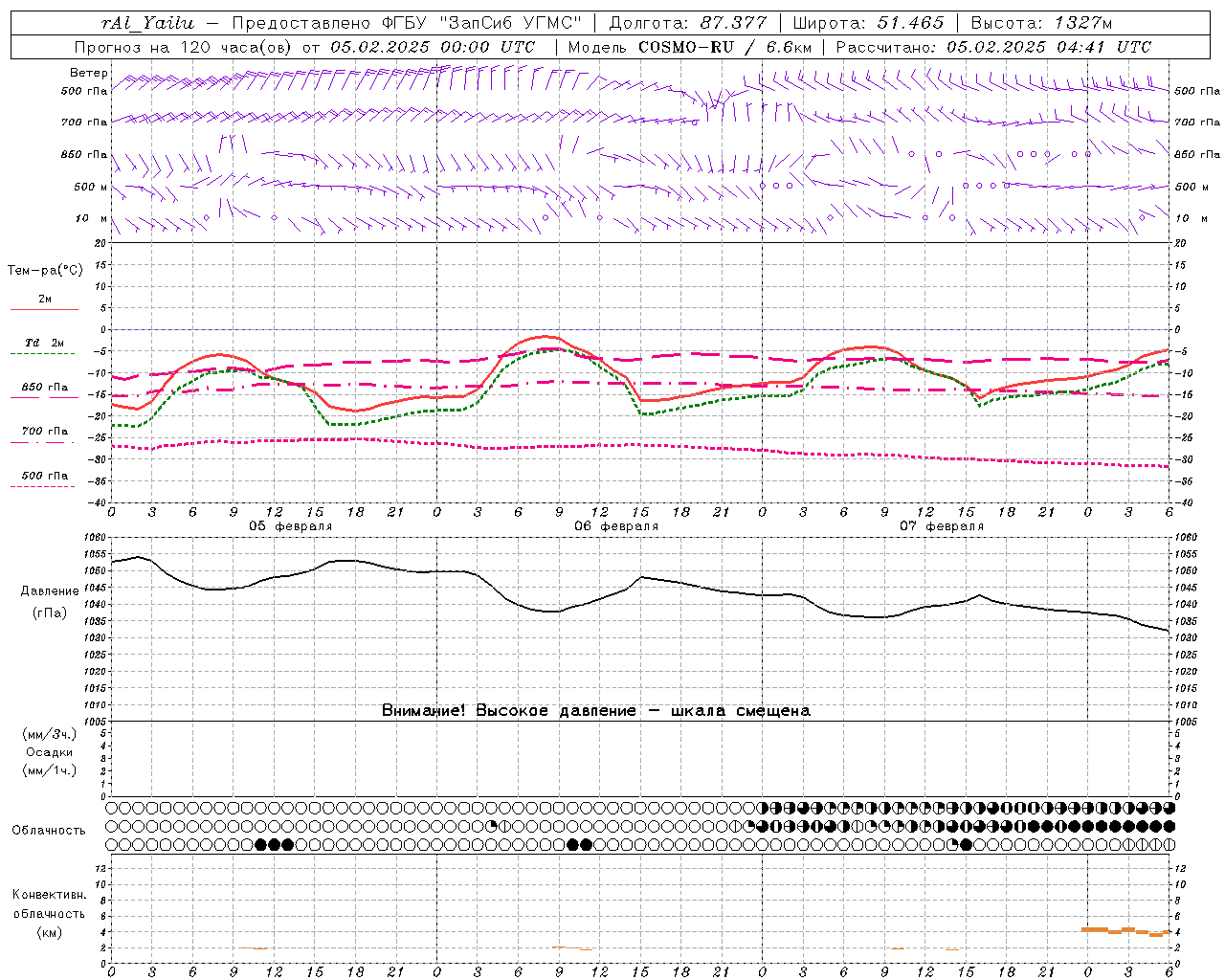Click the Осадки panel label
Screen dimensions: 1225x980
click(x=50, y=752)
